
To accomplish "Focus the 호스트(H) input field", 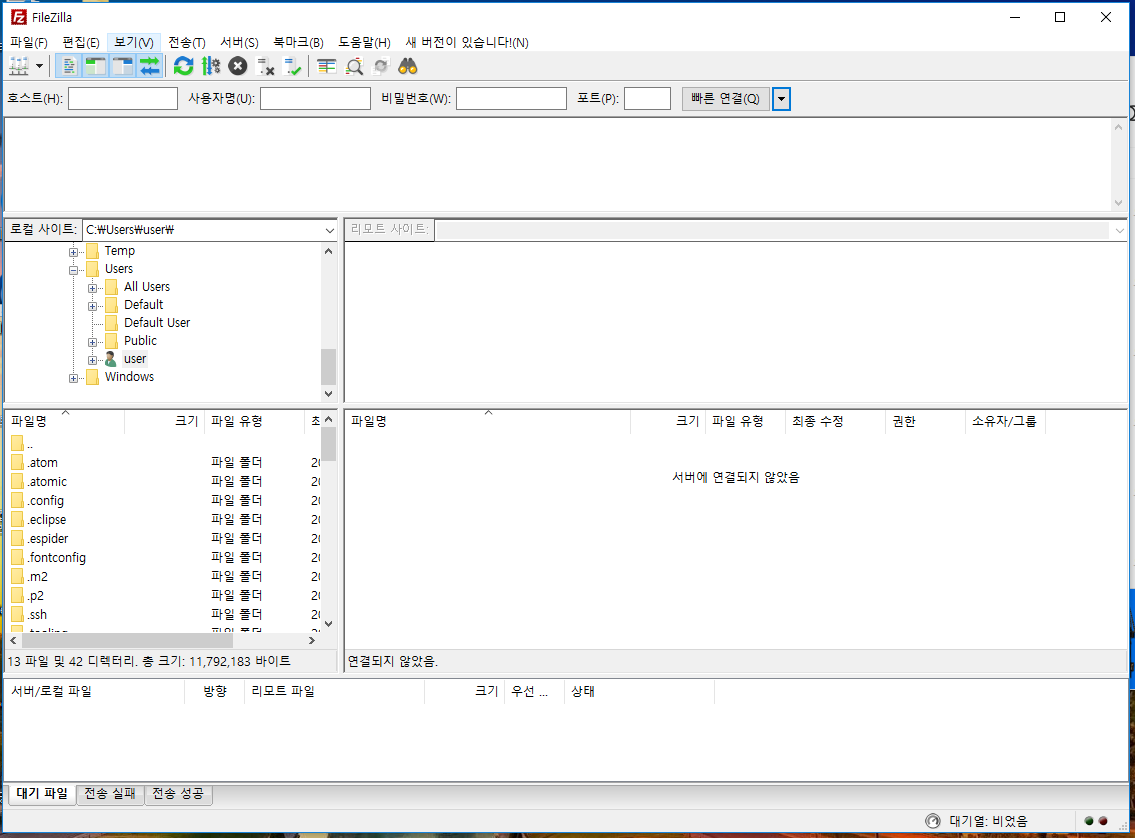I will tap(123, 98).
